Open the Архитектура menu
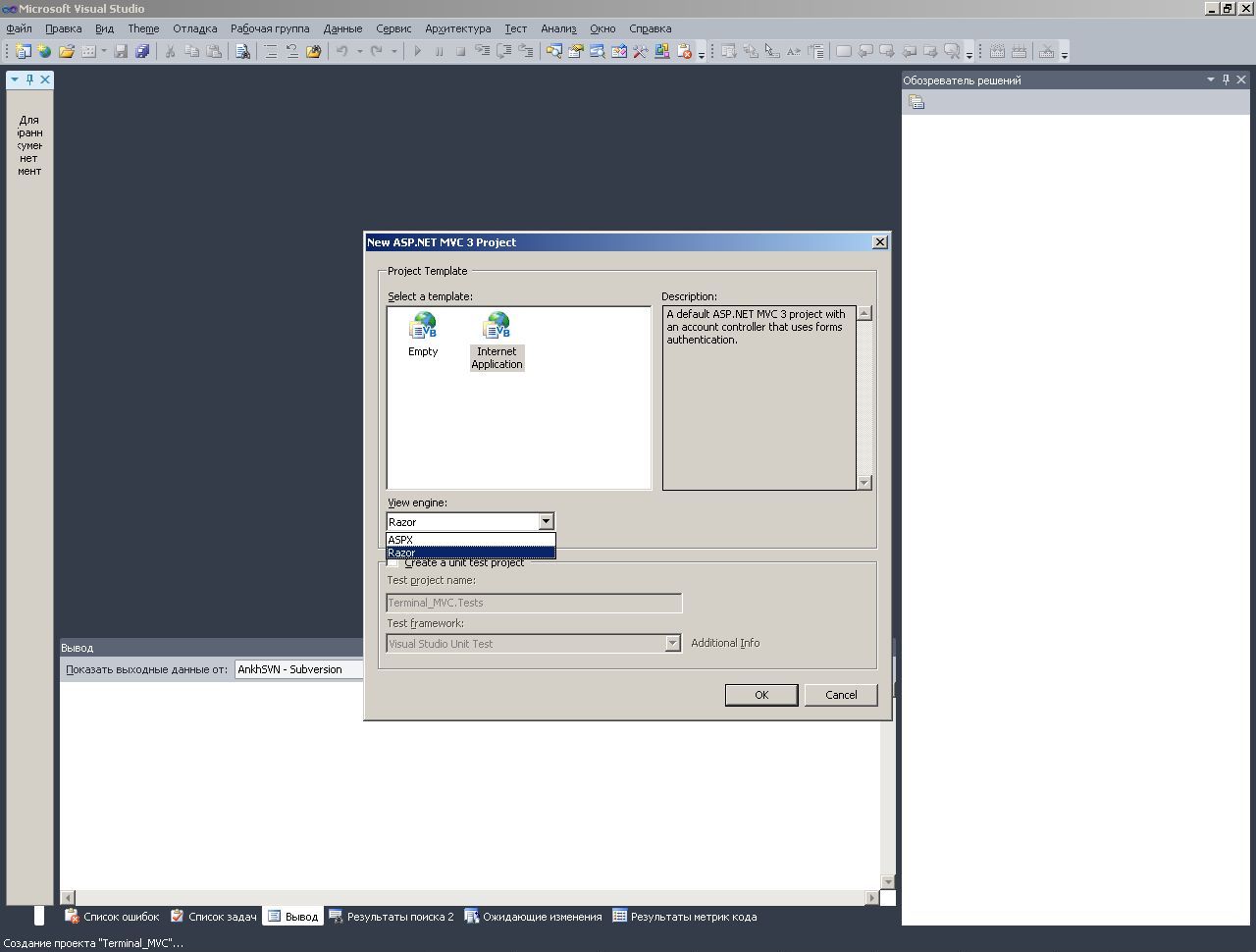This screenshot has height=952, width=1256. coord(457,28)
